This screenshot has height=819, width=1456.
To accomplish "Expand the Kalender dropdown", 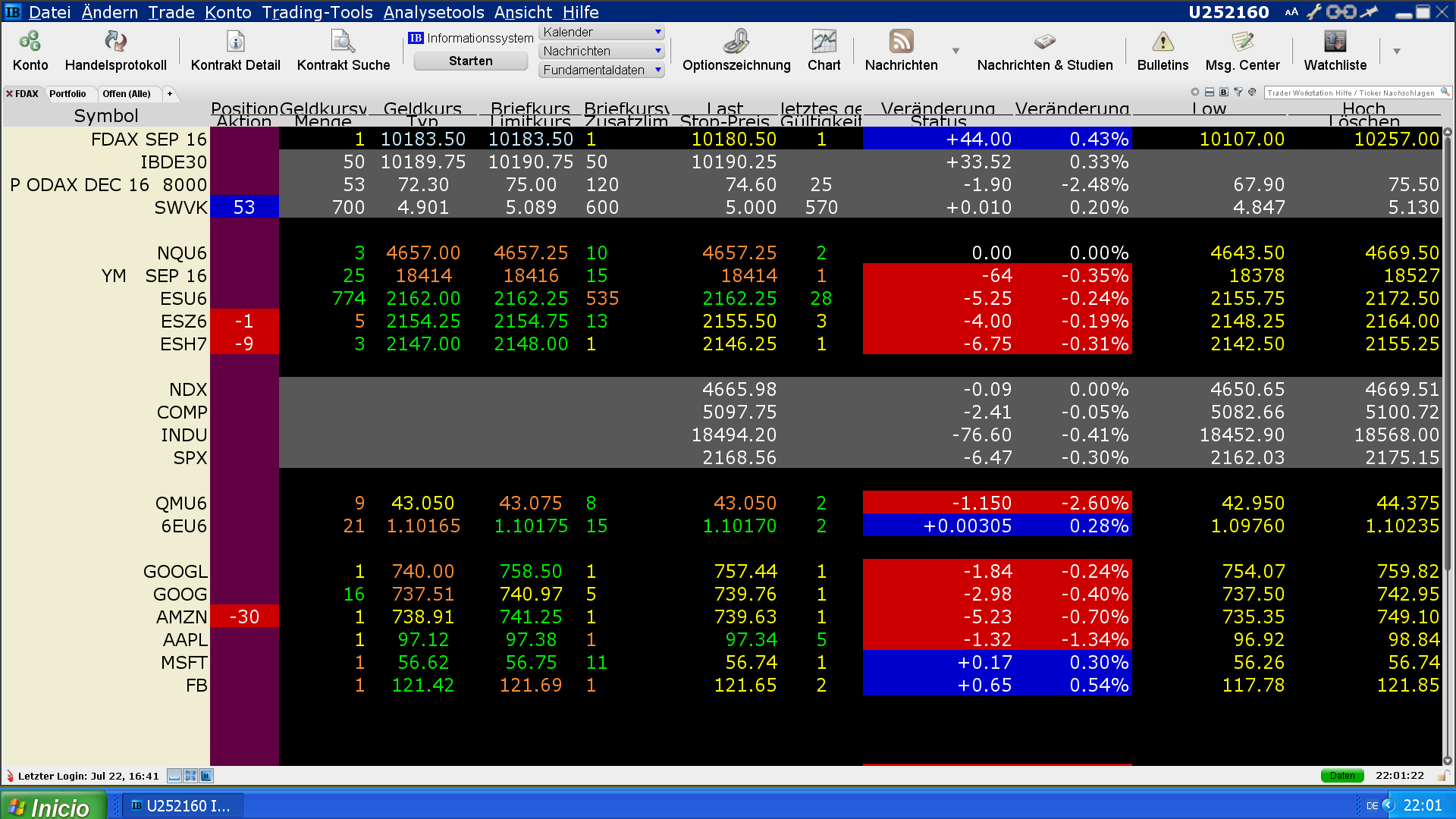I will click(657, 32).
